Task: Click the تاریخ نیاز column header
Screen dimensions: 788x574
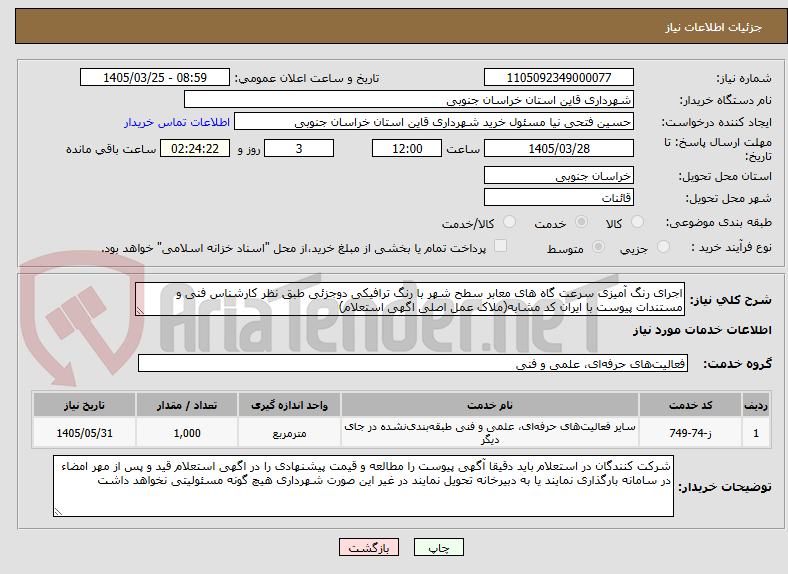Action: (84, 405)
